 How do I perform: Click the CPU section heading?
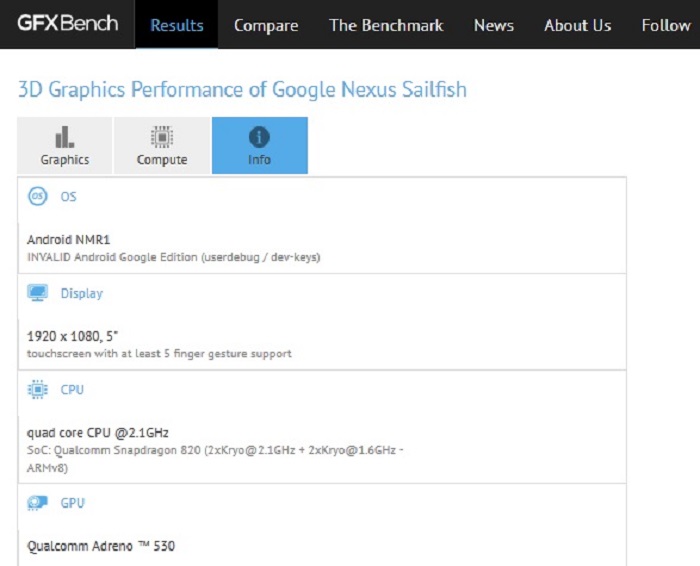[x=72, y=390]
